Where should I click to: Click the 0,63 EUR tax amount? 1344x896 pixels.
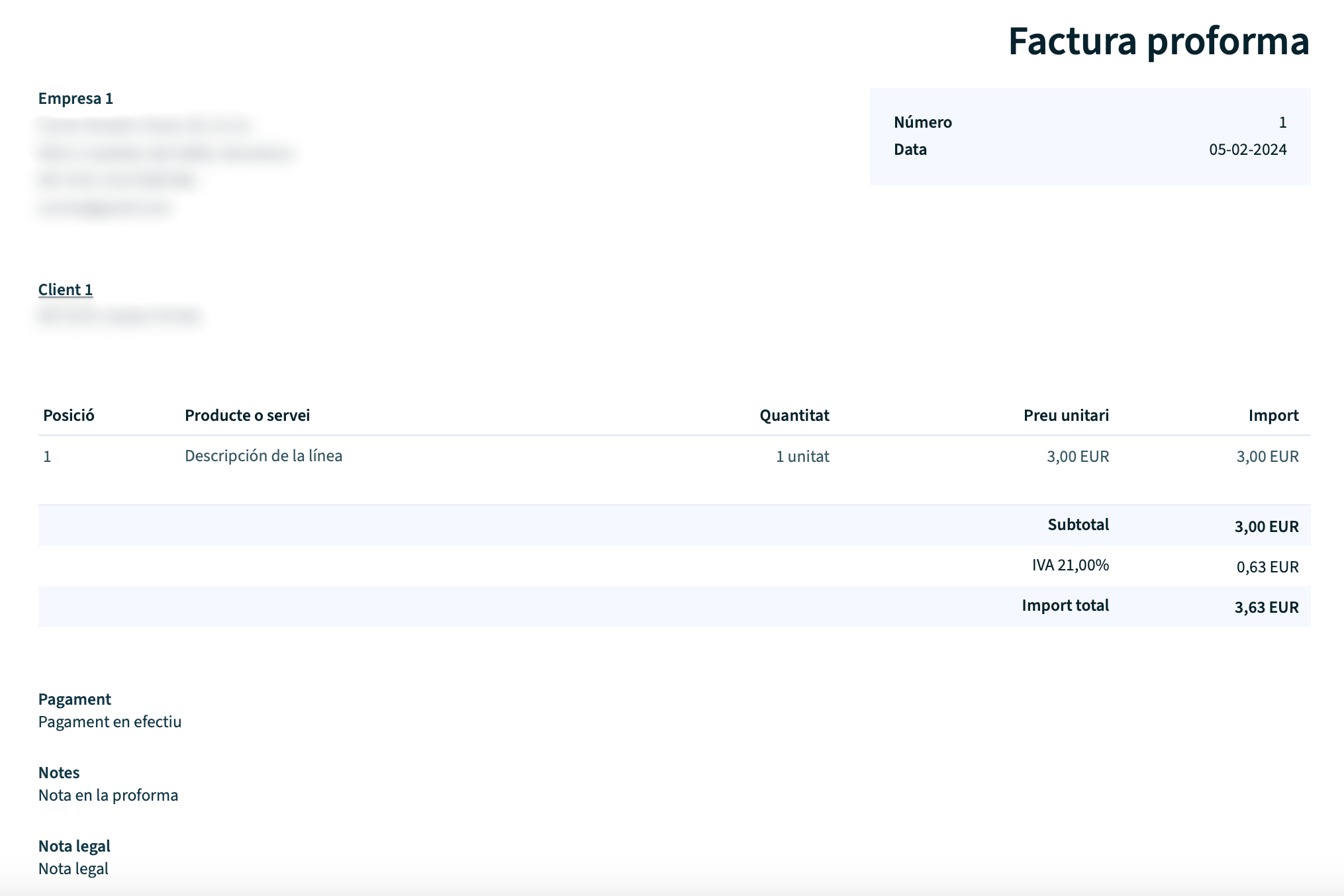tap(1267, 567)
